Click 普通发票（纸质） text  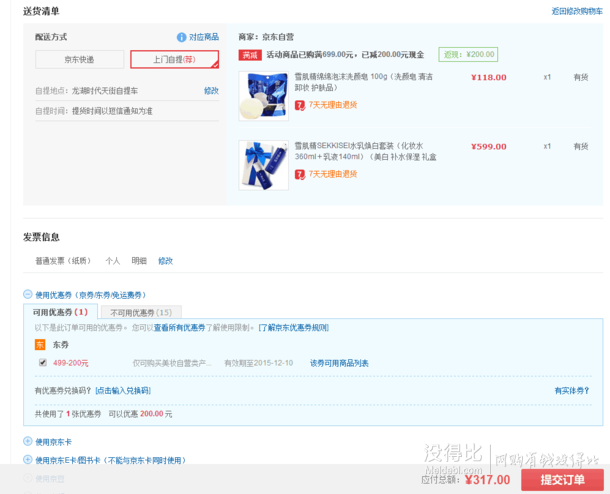[x=63, y=261]
